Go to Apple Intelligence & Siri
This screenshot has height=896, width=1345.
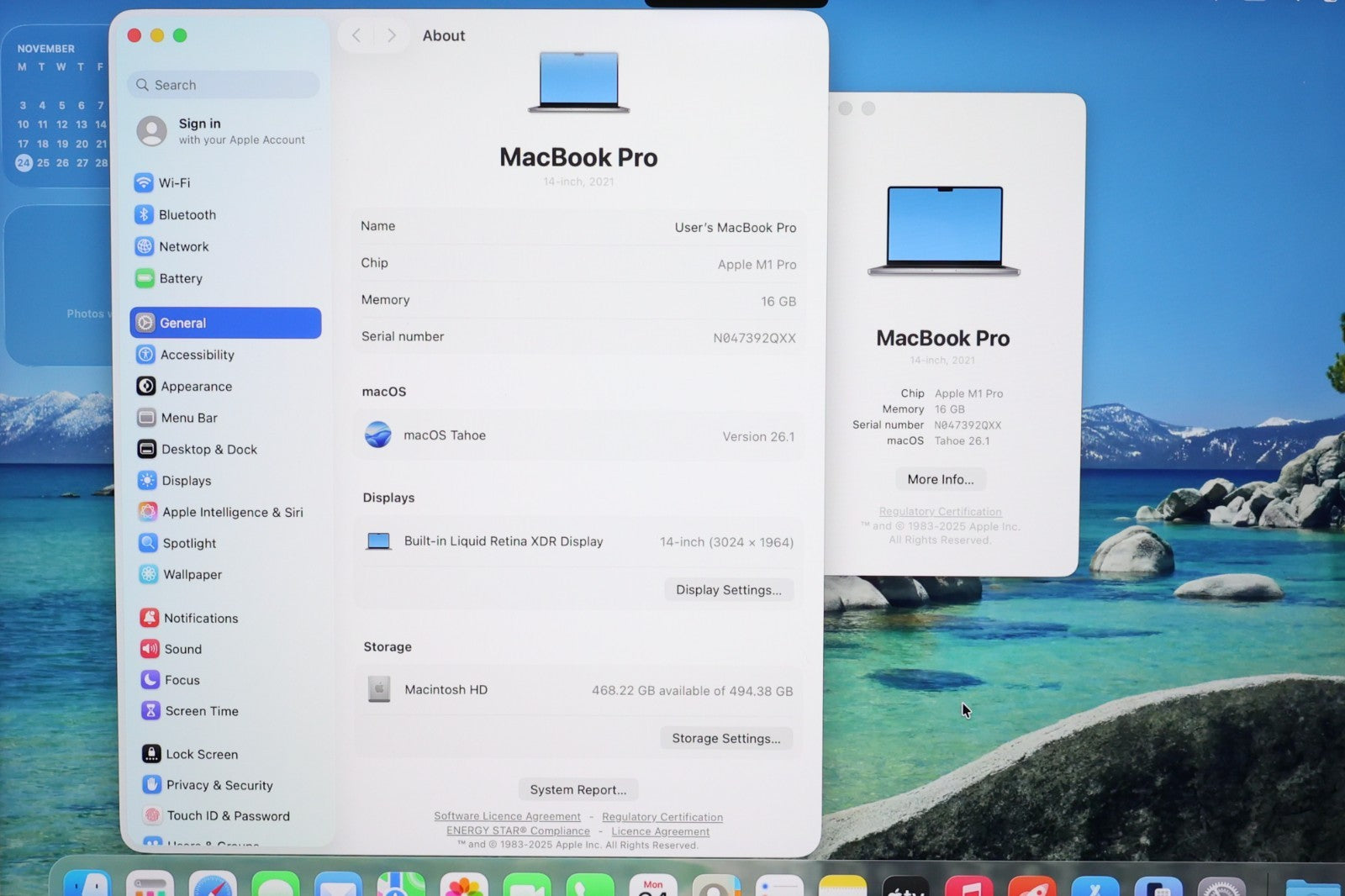[232, 512]
